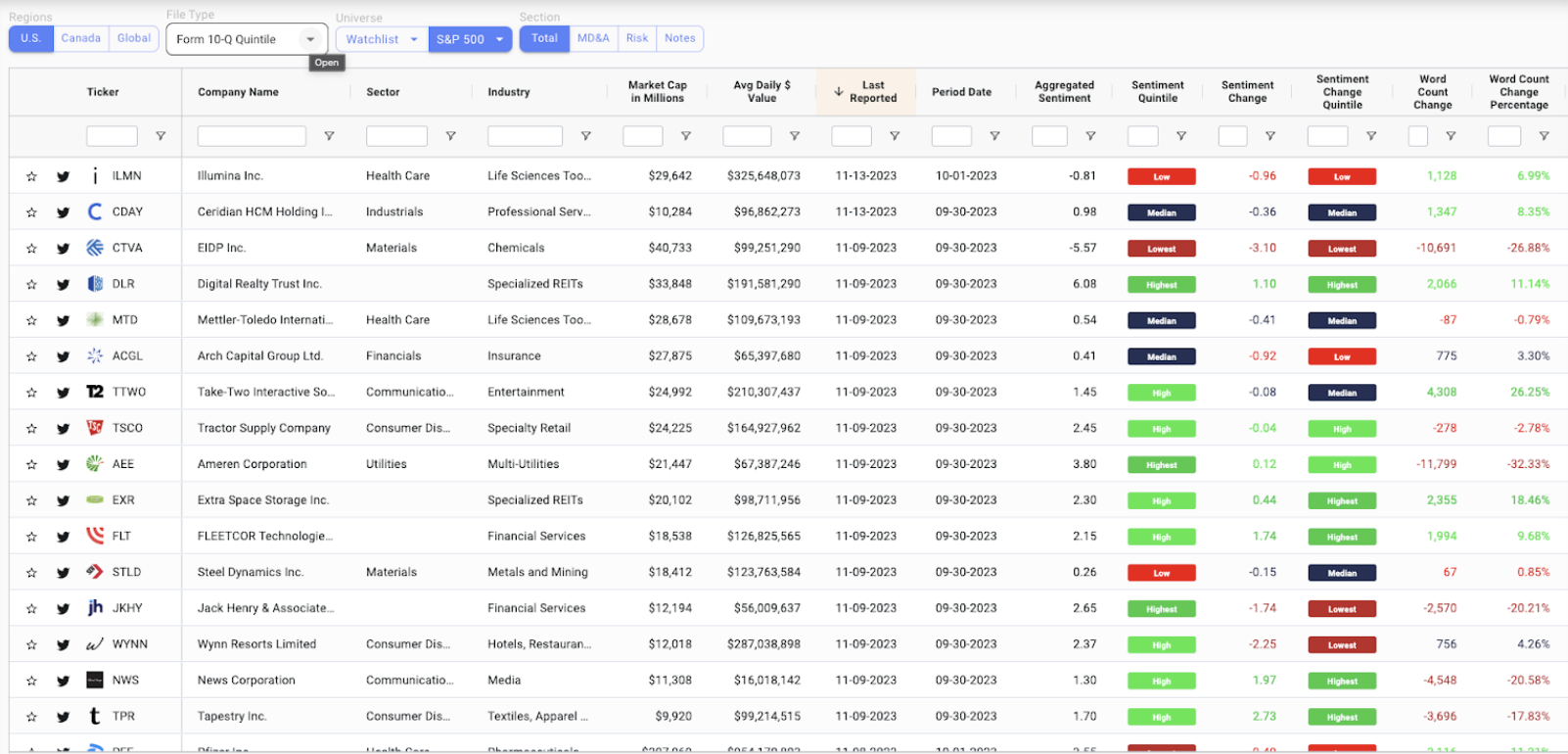This screenshot has width=1568, height=754.
Task: Click the Company Name filter text box
Action: (252, 136)
